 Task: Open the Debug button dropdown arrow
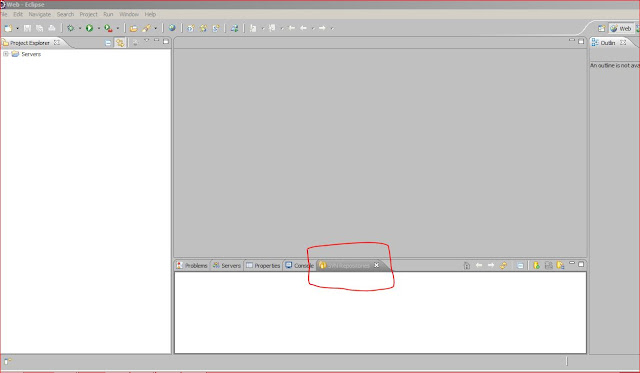(x=80, y=28)
